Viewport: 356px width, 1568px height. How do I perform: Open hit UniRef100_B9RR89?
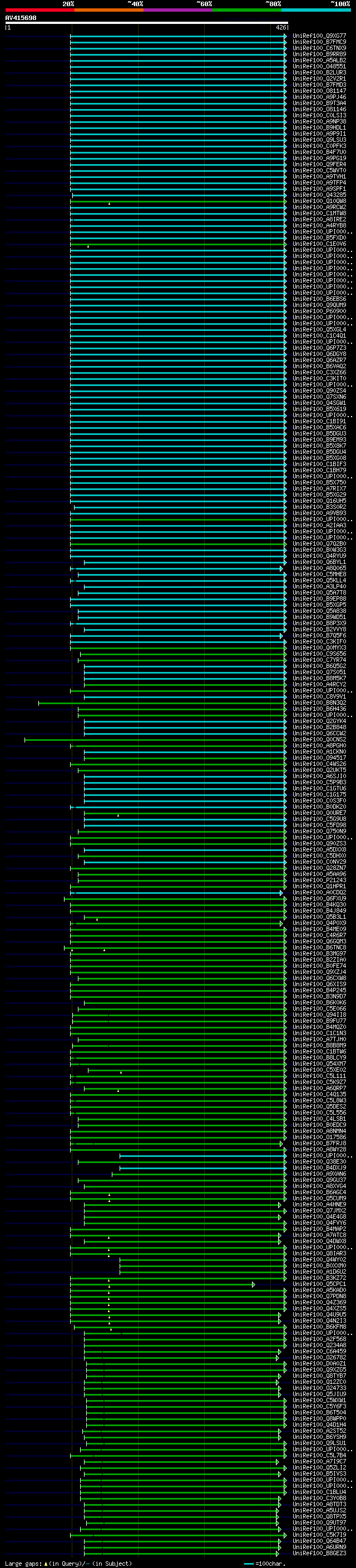tap(319, 54)
